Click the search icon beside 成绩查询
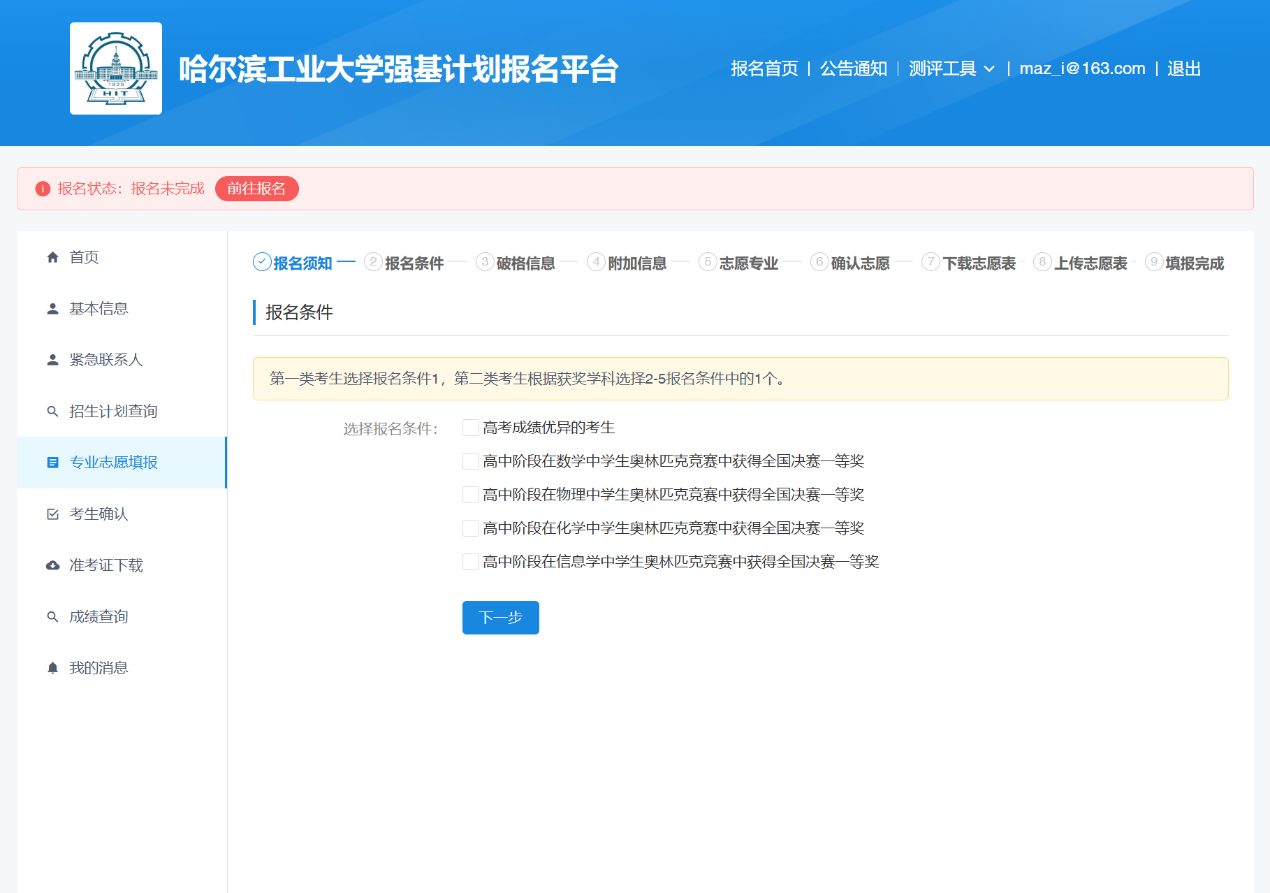 [53, 617]
